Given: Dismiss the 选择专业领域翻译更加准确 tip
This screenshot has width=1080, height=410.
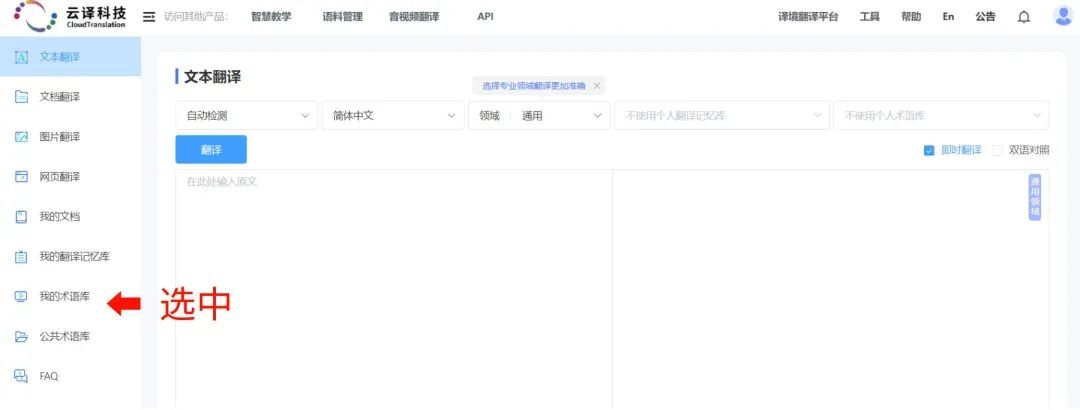Looking at the screenshot, I should click(596, 86).
